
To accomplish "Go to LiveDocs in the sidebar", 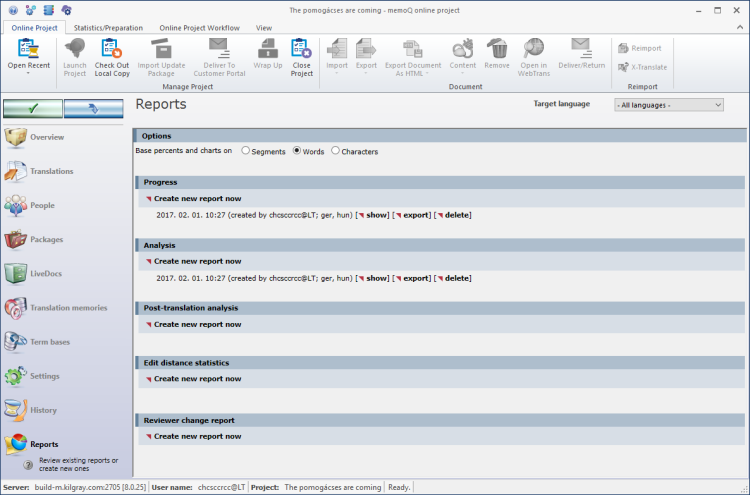I will tap(17, 274).
